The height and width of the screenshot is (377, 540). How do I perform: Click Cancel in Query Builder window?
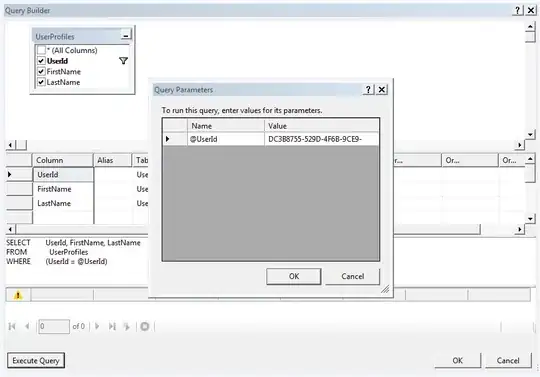click(x=508, y=360)
